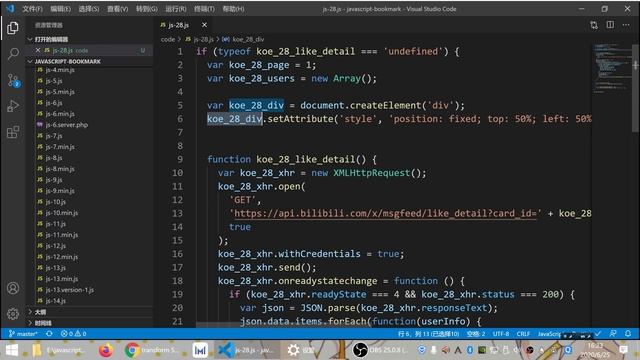The image size is (640, 360).
Task: Open the js-28.js breadcrumb dropdown
Action: 200,39
